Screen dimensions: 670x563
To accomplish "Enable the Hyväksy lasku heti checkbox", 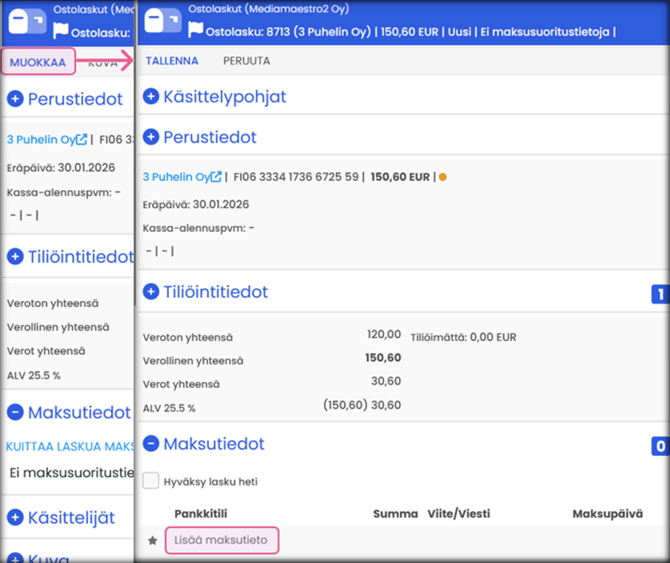I will [x=151, y=481].
